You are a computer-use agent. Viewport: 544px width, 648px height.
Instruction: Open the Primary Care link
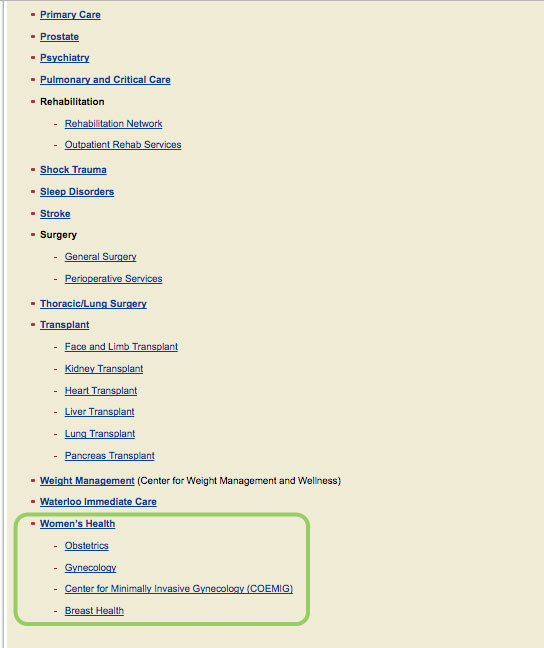[70, 15]
